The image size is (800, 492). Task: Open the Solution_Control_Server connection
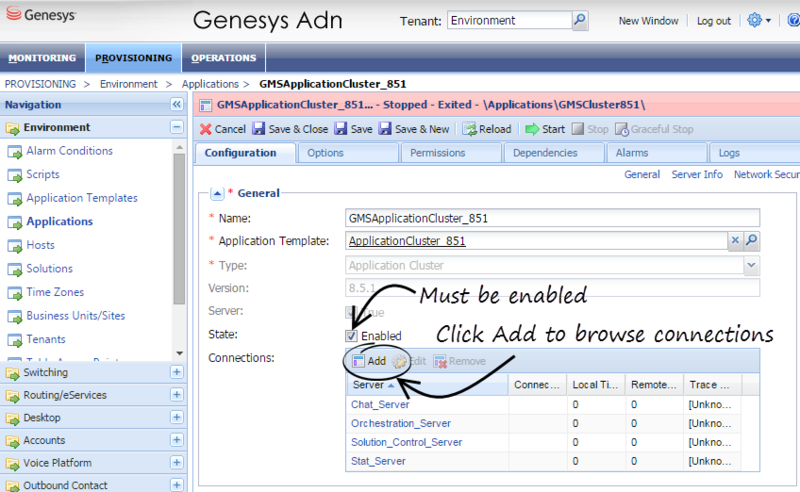click(x=407, y=442)
